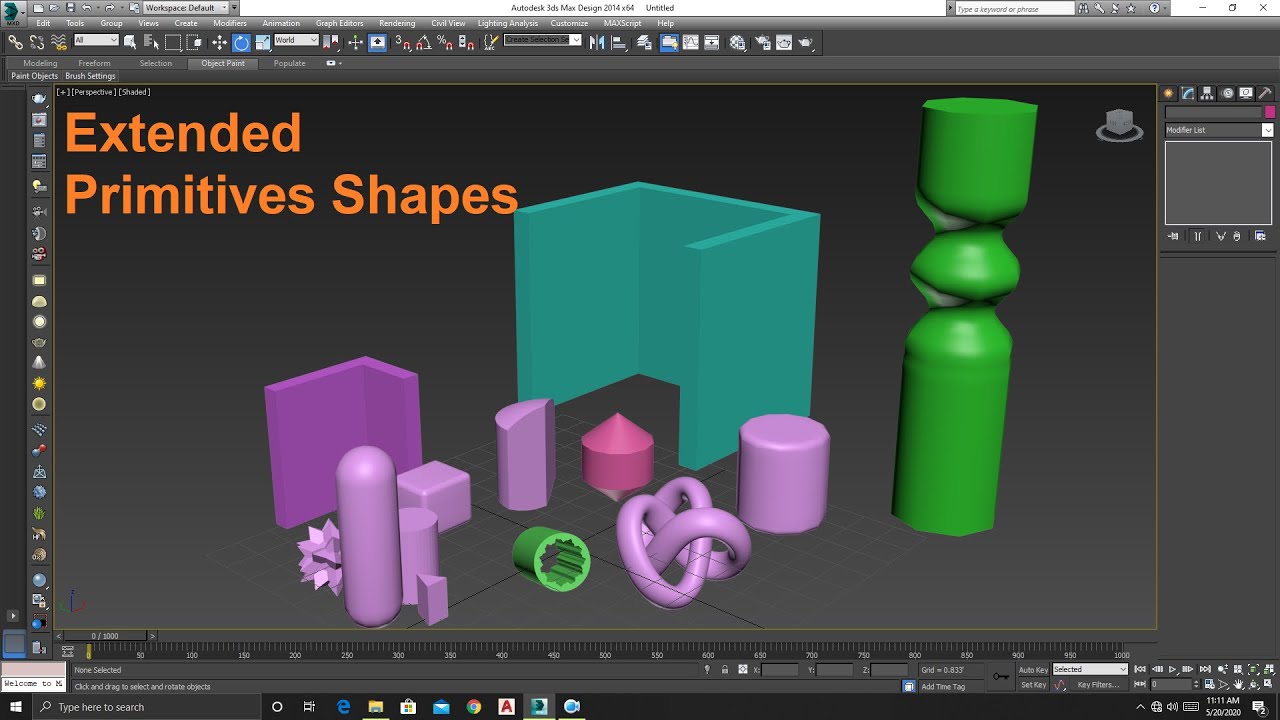Click the Set Keys key icon
Image resolution: width=1280 pixels, height=720 pixels.
pos(1000,677)
